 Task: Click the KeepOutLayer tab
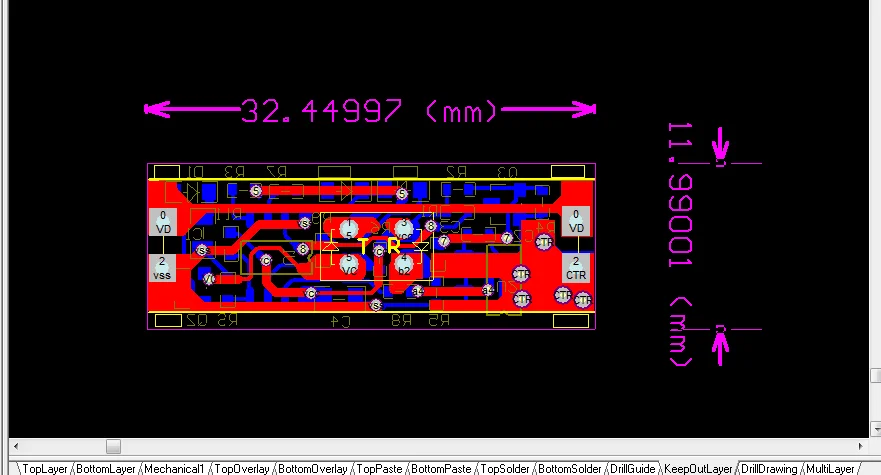pyautogui.click(x=699, y=468)
